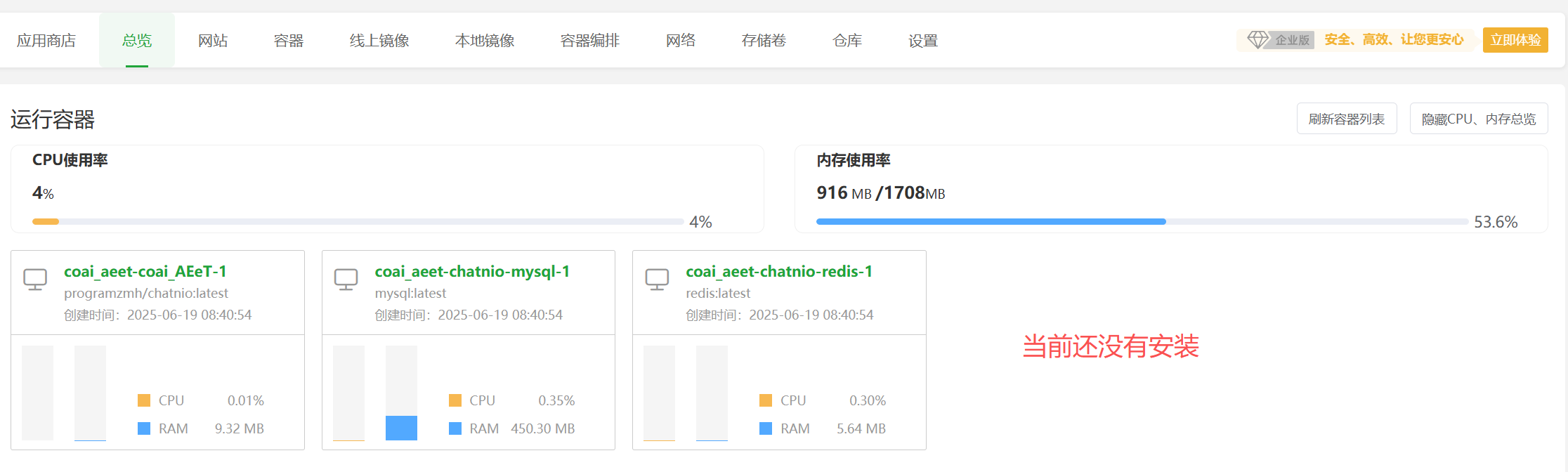Click the 916 MB /1708MB memory reading

[881, 192]
